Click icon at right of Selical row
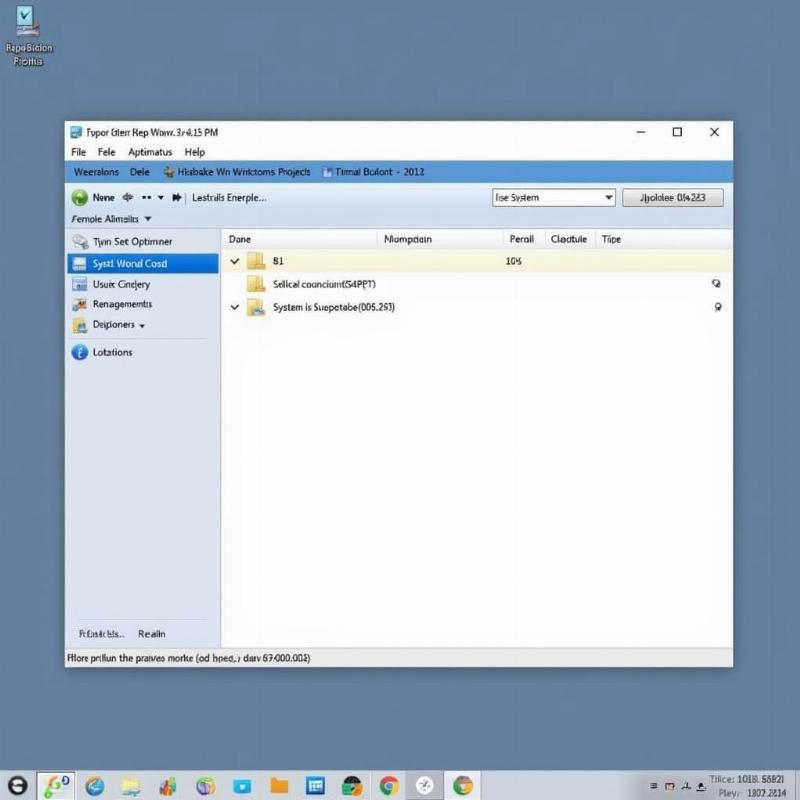 point(716,284)
